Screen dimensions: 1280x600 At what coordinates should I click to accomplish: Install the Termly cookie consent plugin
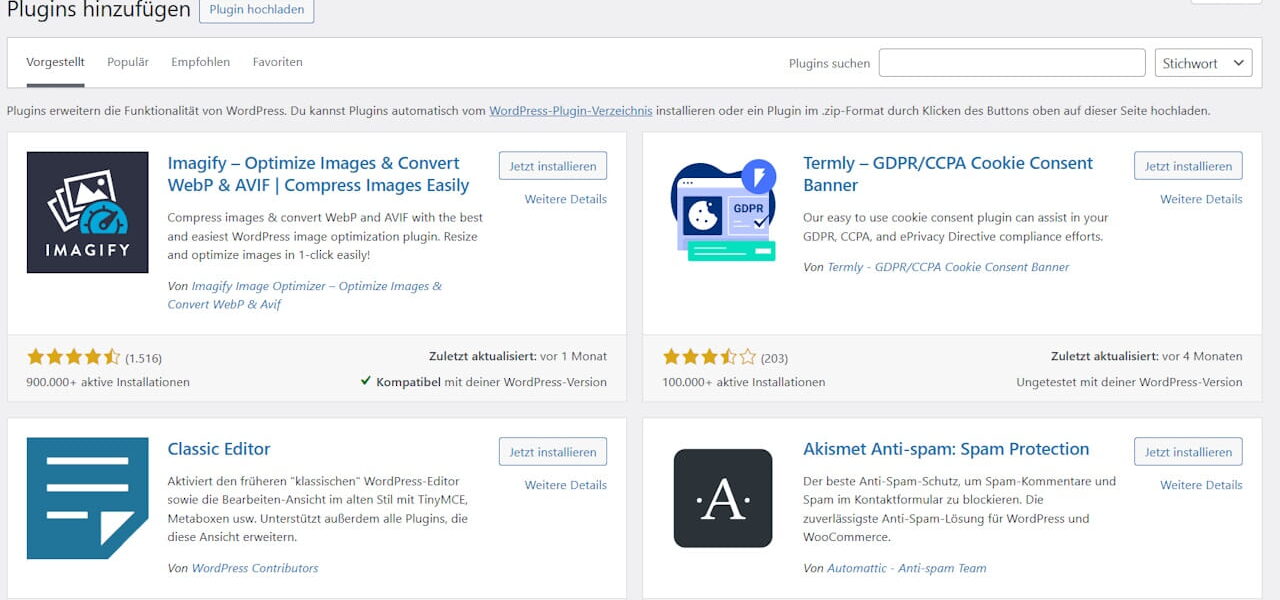(x=1188, y=166)
